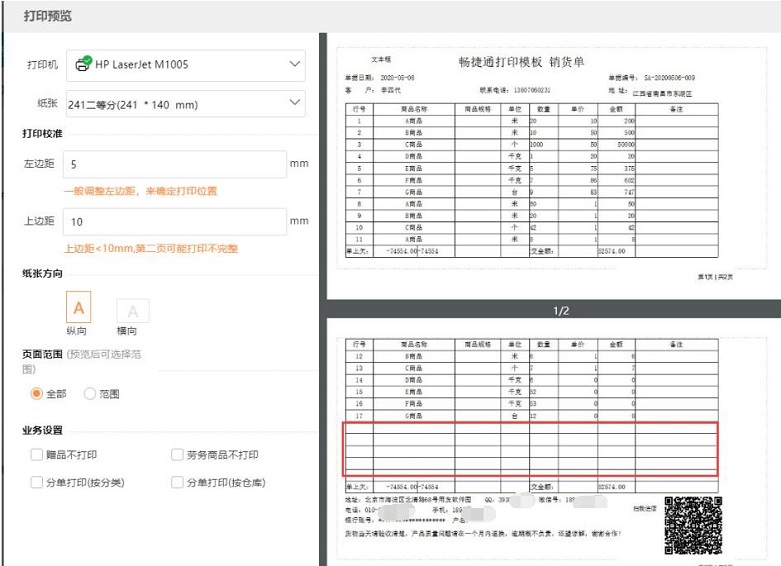Open the paper size dropdown 241二等分
781x566 pixels.
tap(186, 104)
